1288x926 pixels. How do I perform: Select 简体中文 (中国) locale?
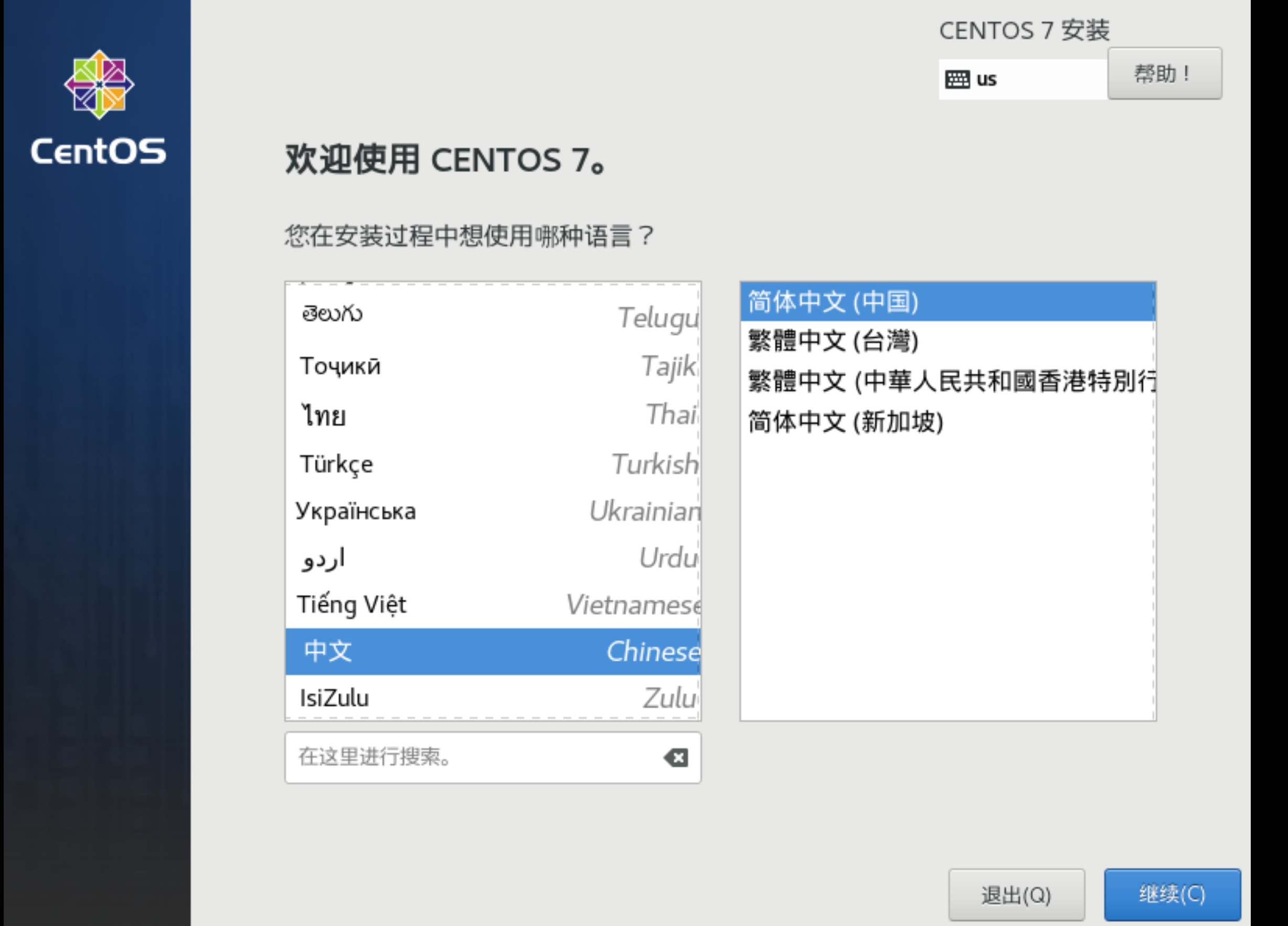[x=948, y=302]
